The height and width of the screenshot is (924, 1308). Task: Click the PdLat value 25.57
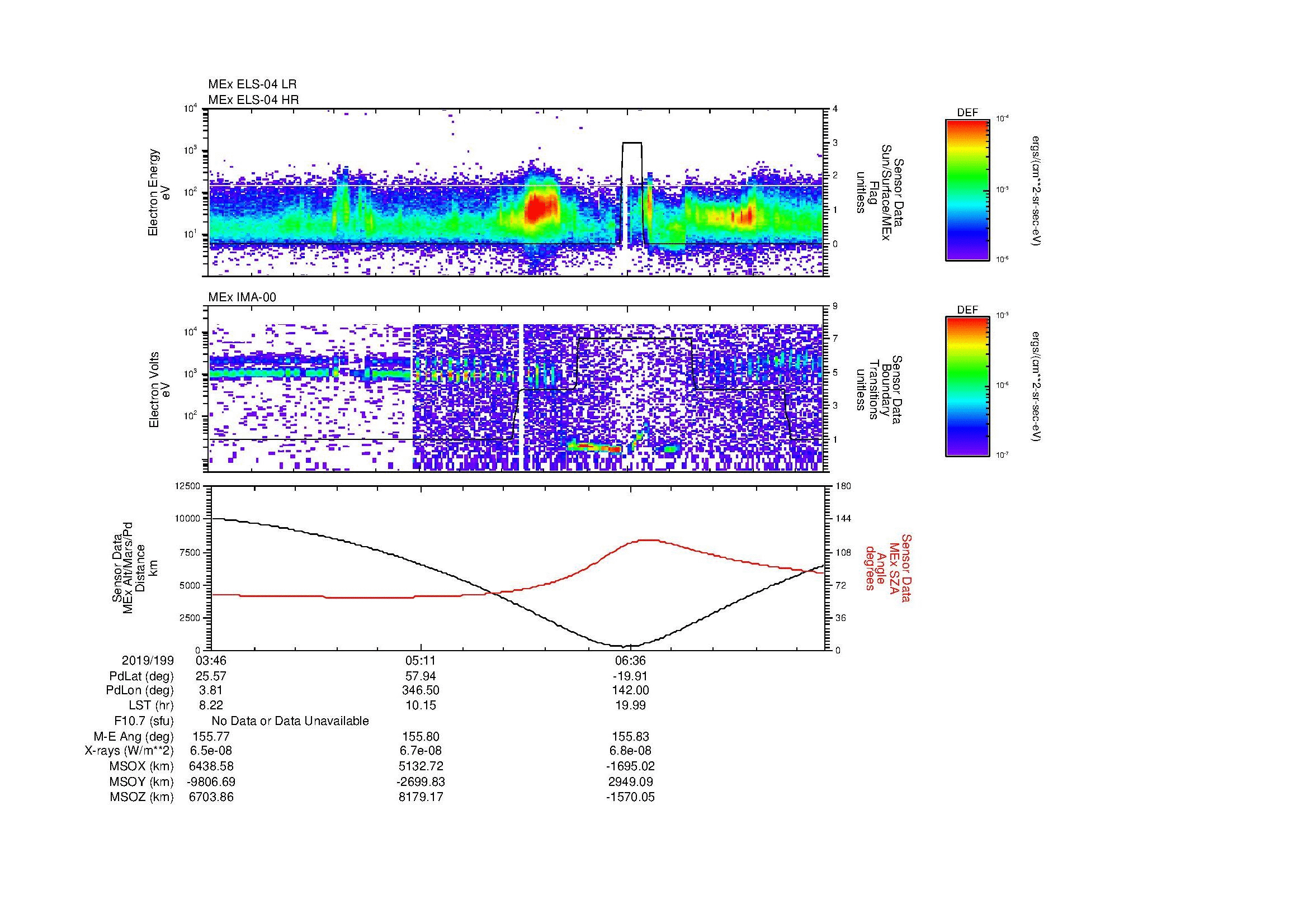click(211, 676)
